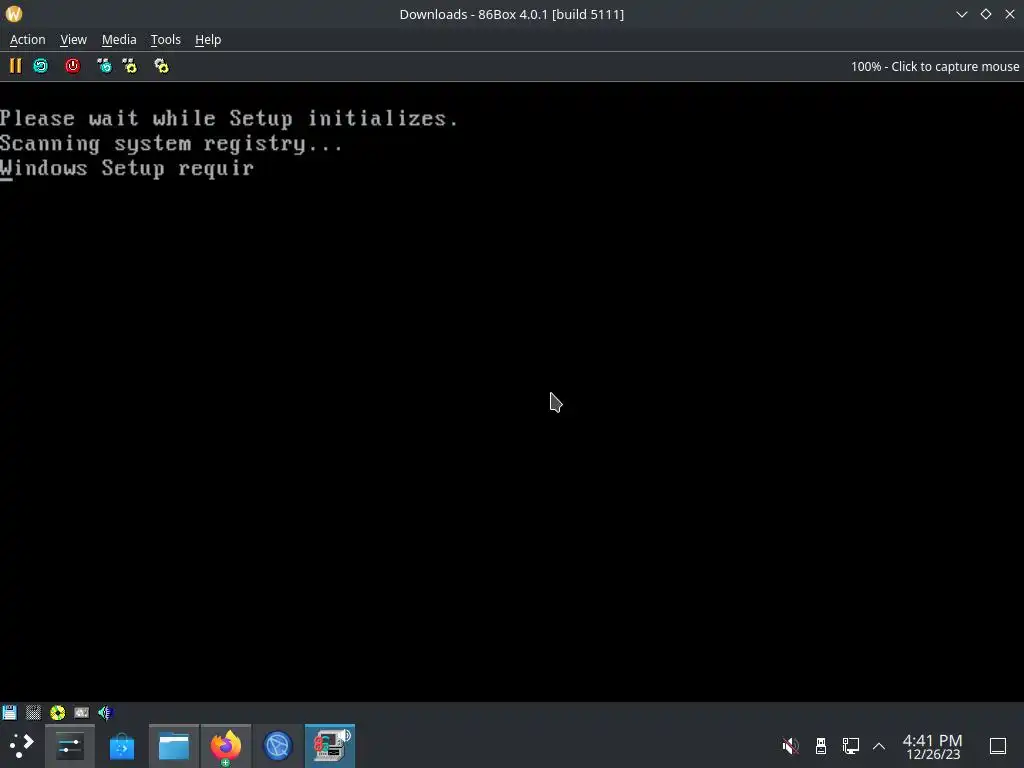The image size is (1024, 768).
Task: Open the Media menu
Action: click(x=119, y=40)
